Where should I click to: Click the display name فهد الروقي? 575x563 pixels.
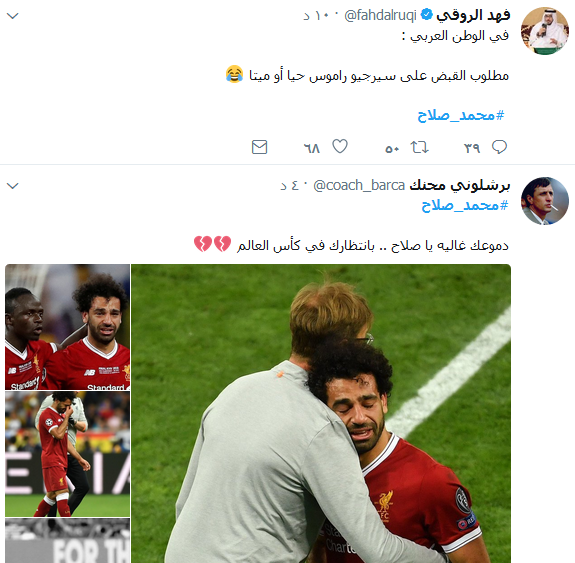[473, 15]
